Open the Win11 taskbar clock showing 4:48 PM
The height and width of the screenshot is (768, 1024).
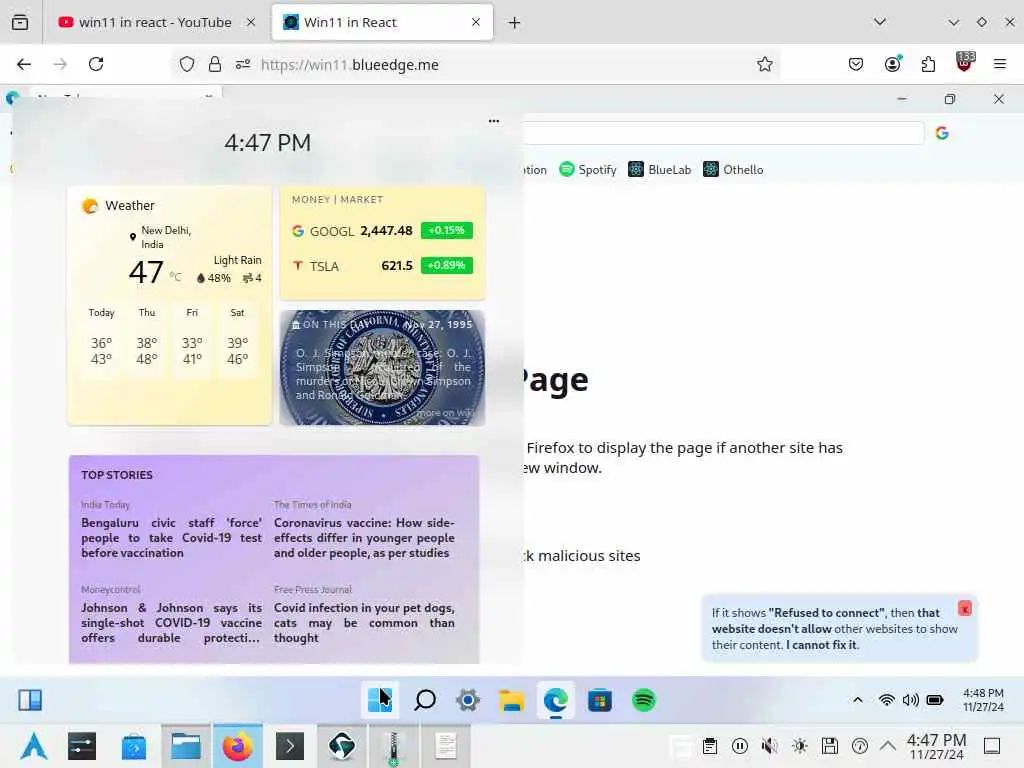point(983,700)
